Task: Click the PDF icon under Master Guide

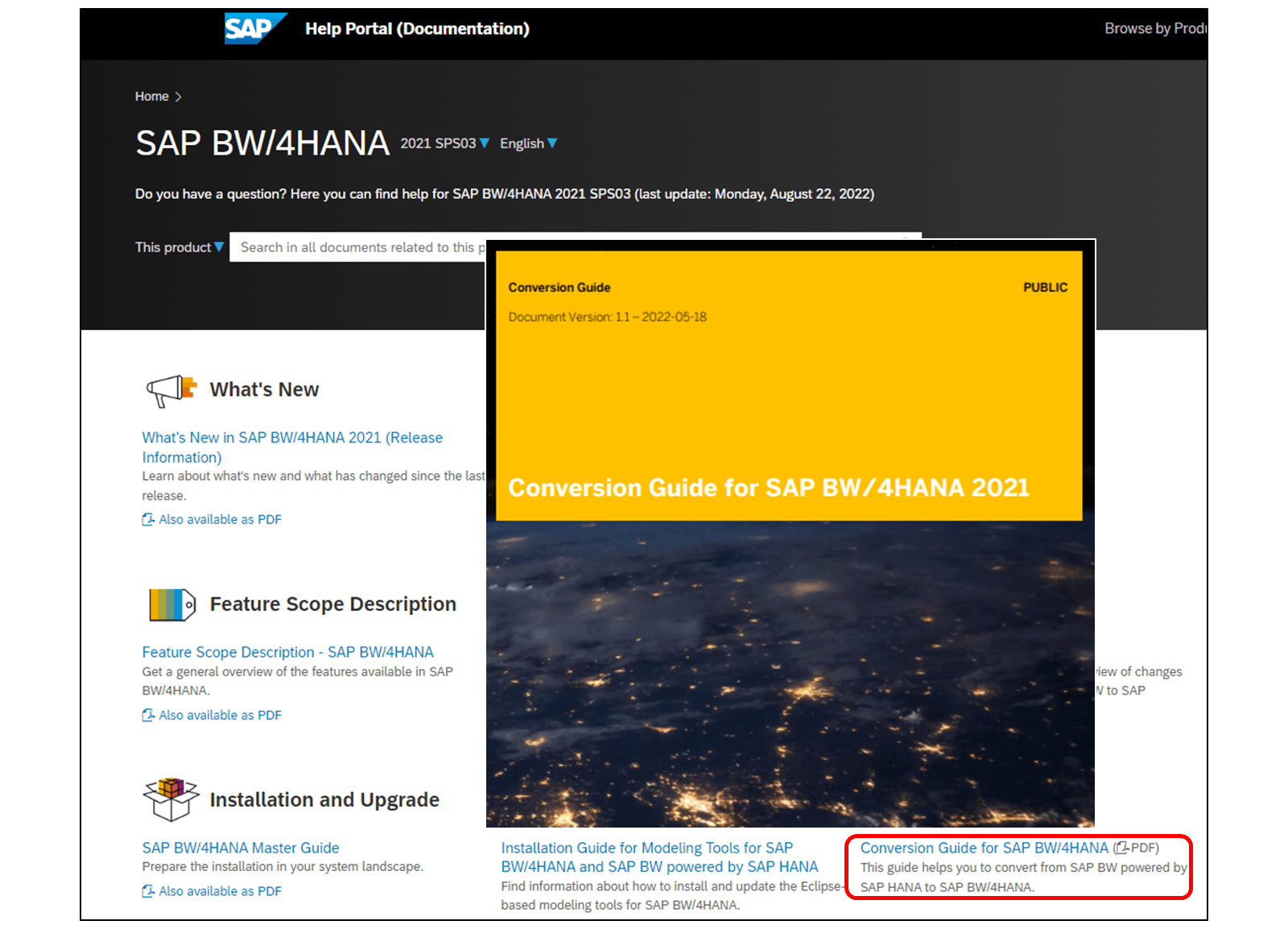Action: (x=148, y=891)
